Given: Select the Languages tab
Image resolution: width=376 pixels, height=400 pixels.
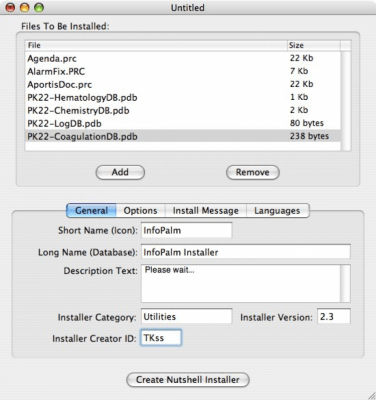Looking at the screenshot, I should click(277, 211).
